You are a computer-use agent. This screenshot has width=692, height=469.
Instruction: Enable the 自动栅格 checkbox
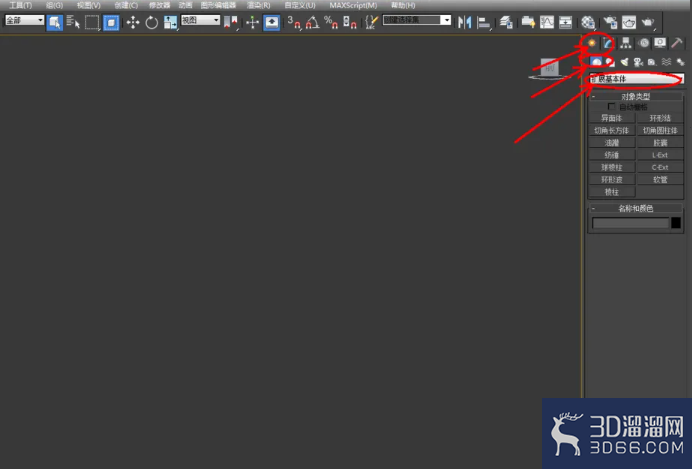pyautogui.click(x=611, y=107)
